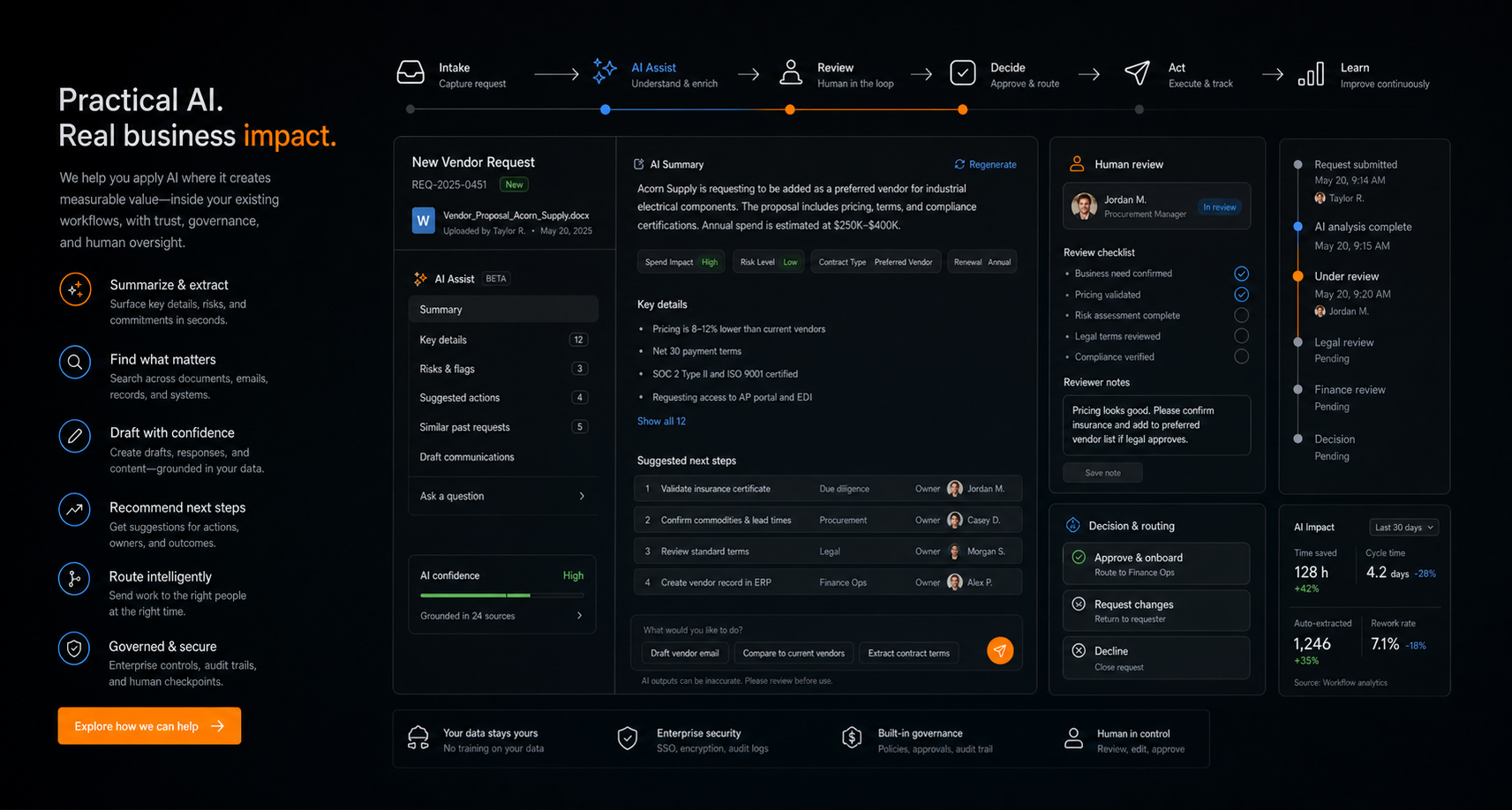Click the Enterprise security shield icon
The image size is (1512, 810).
pos(628,738)
